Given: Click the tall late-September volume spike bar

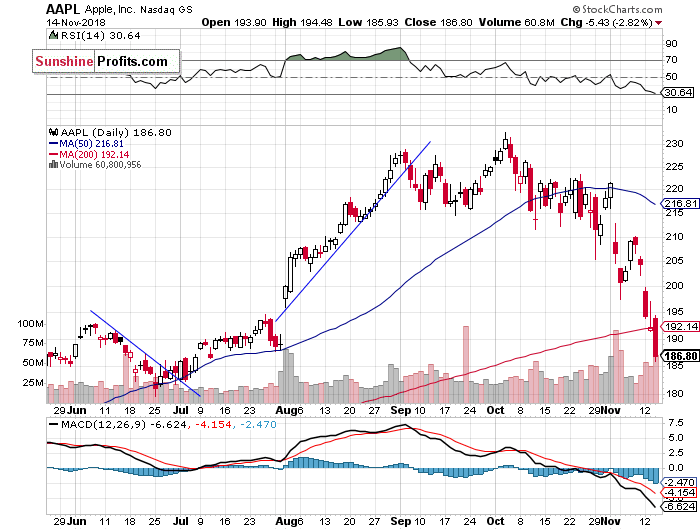Looking at the screenshot, I should coord(466,364).
